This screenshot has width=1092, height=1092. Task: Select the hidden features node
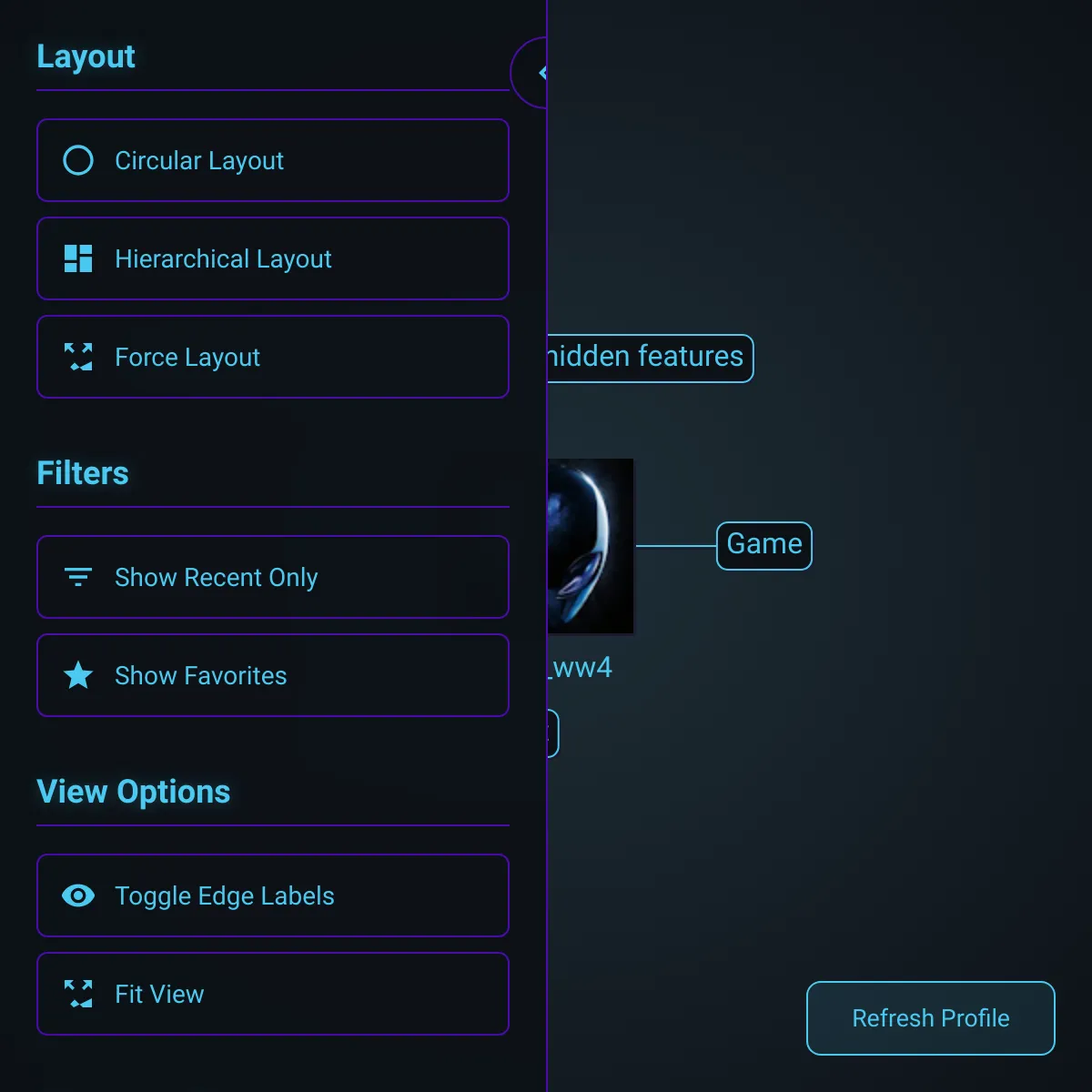[x=650, y=359]
